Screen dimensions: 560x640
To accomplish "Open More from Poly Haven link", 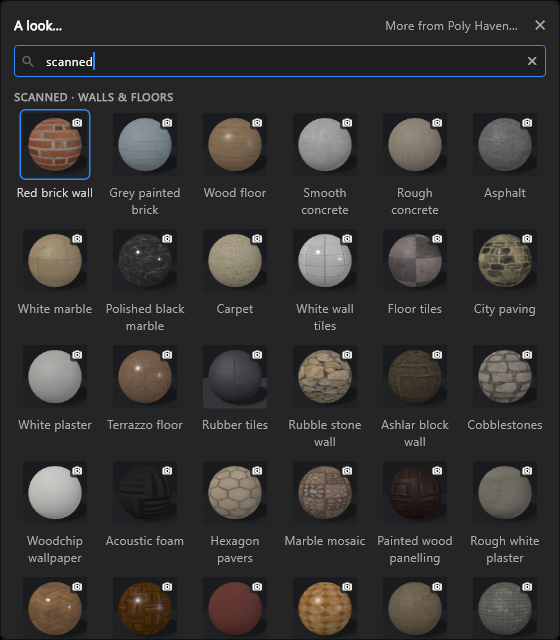I will click(x=451, y=26).
